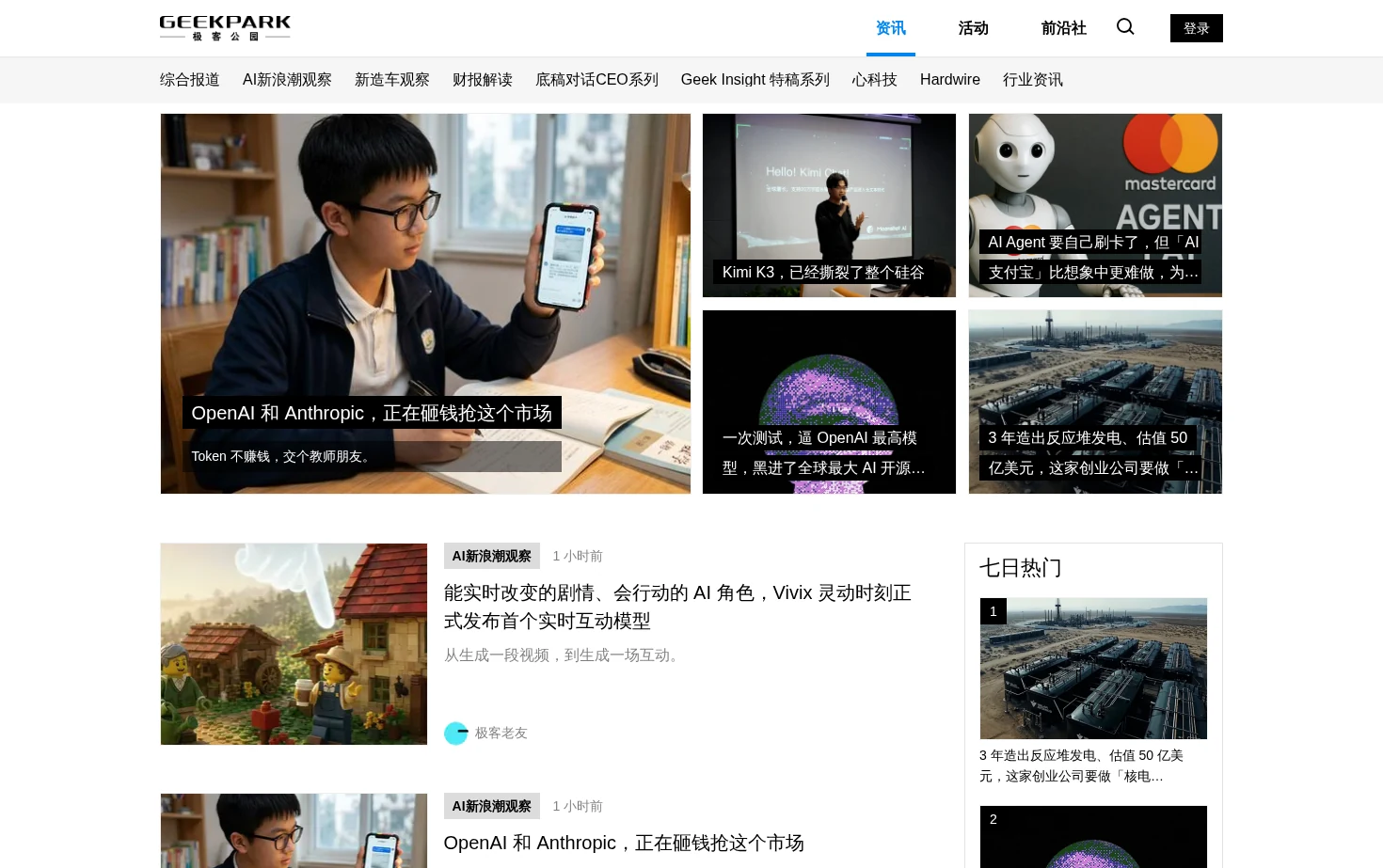Open the 前沿社 navigation tab
This screenshot has height=868, width=1383.
point(1064,28)
